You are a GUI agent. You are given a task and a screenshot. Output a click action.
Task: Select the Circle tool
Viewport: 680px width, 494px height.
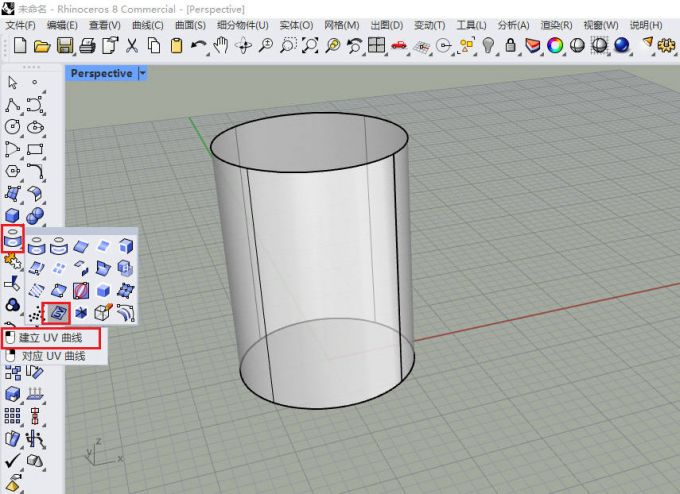click(12, 127)
